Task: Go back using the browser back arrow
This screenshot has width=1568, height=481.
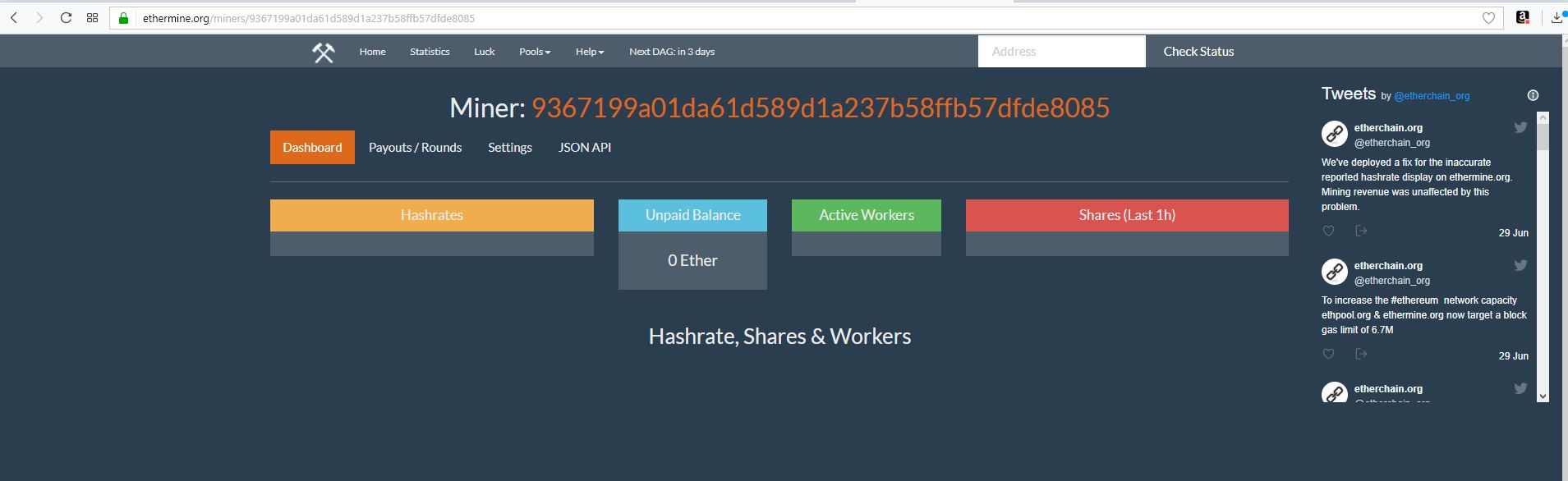Action: point(14,18)
